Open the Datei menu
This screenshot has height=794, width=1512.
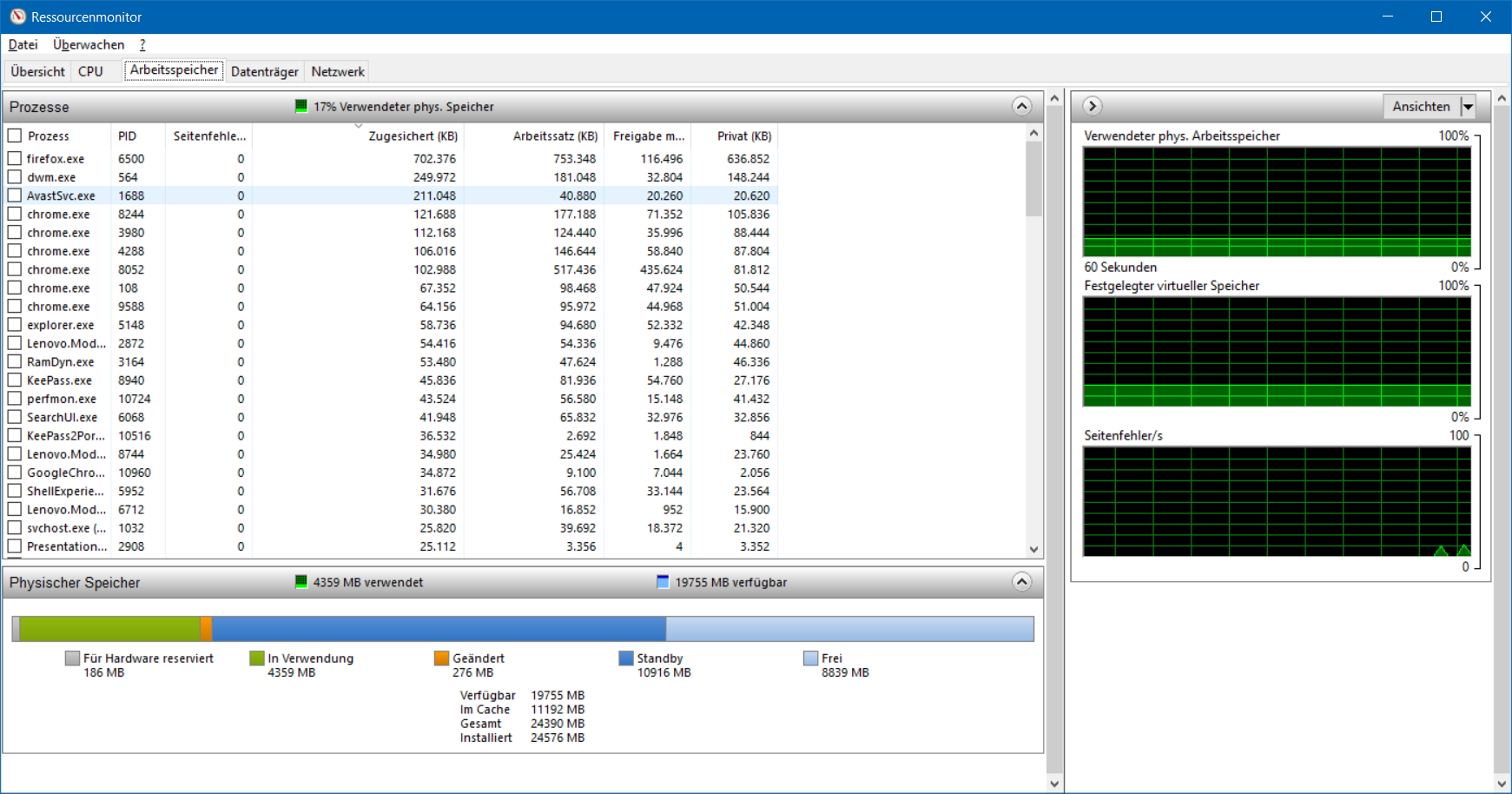point(23,44)
